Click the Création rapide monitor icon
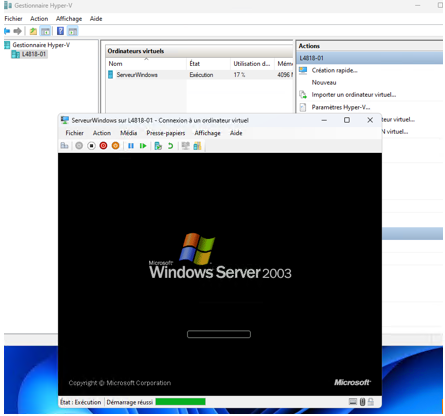 pos(303,70)
